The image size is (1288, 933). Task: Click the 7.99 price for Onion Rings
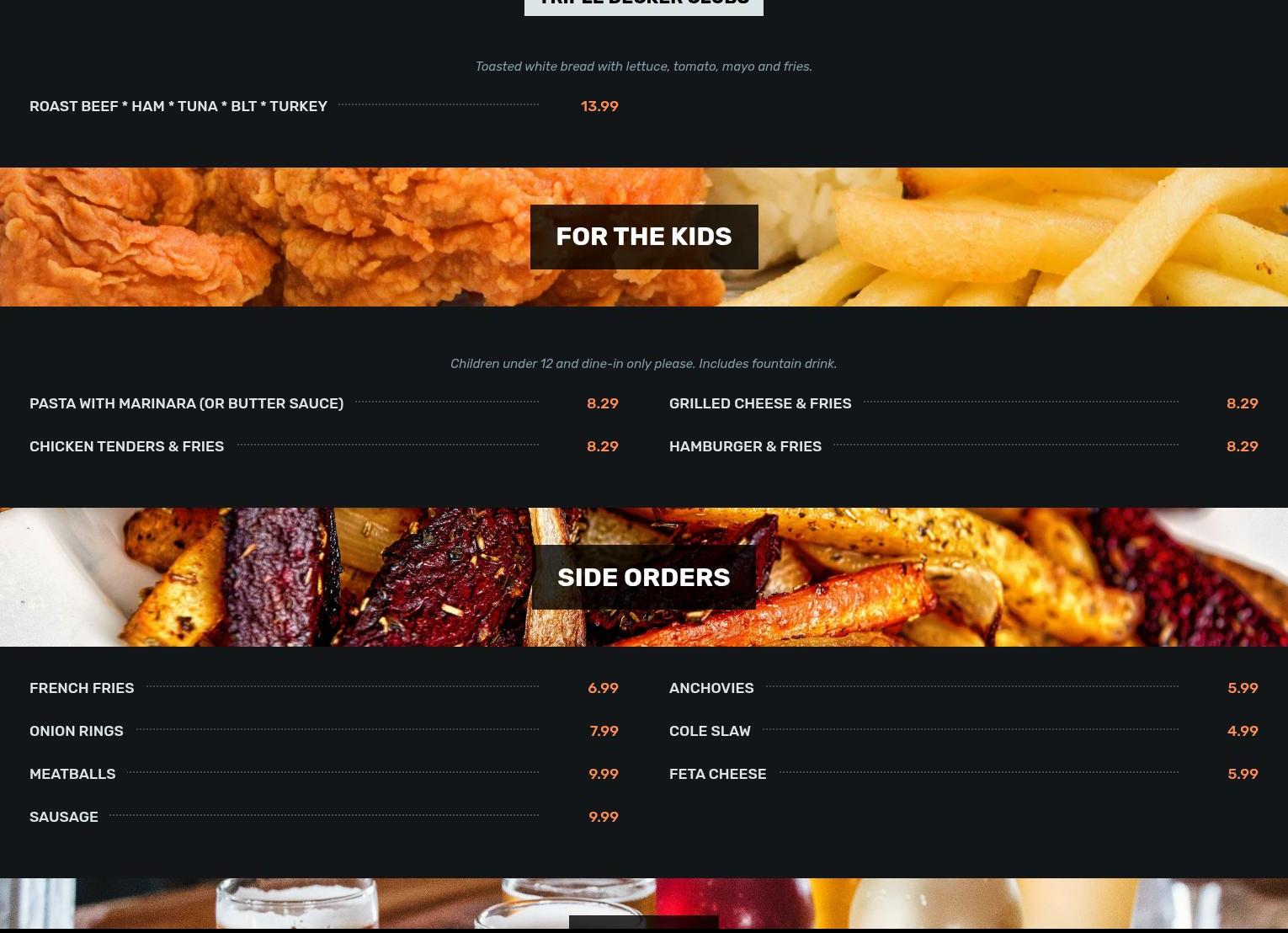[604, 731]
